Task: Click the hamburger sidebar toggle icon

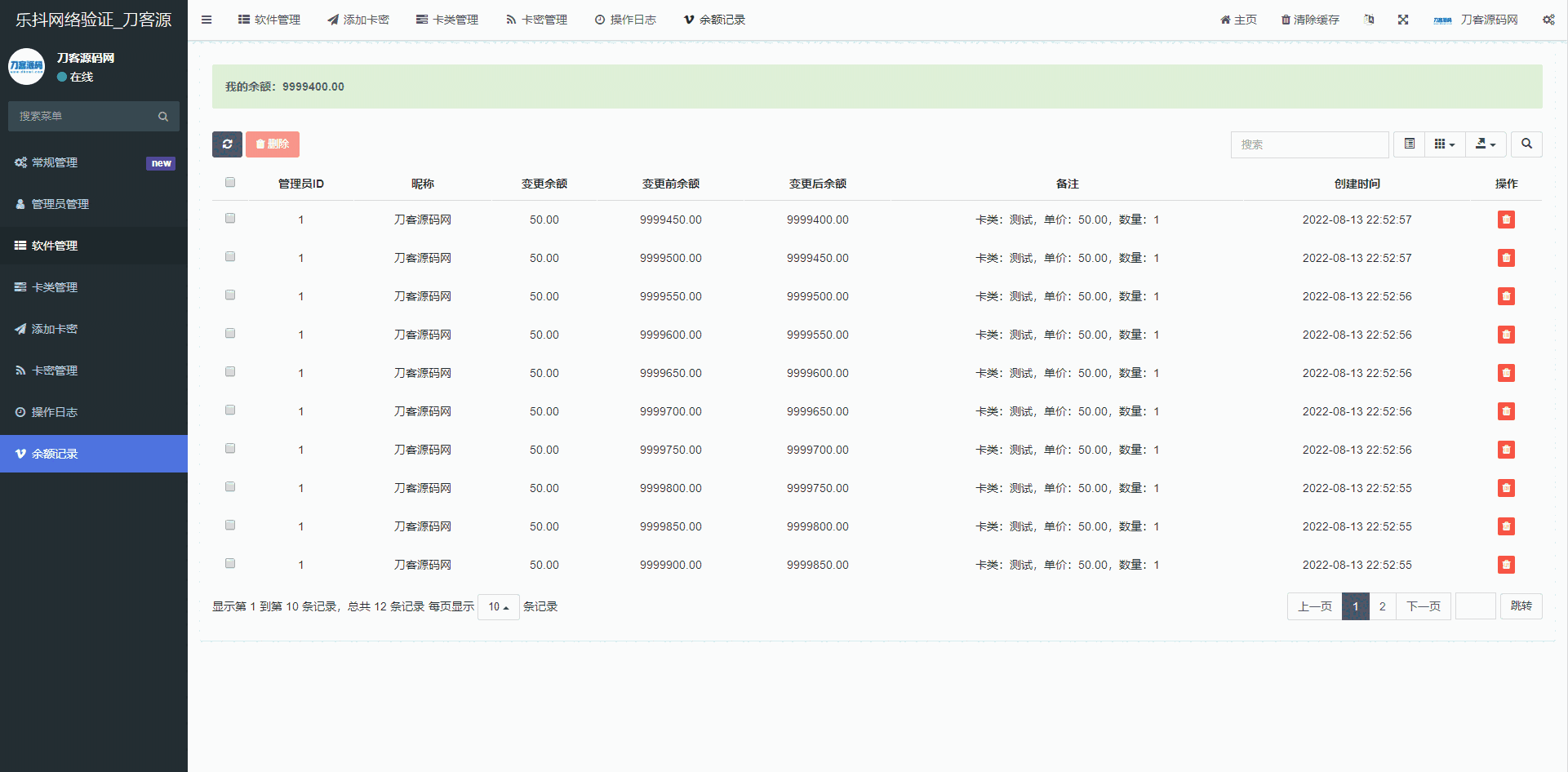Action: click(207, 20)
